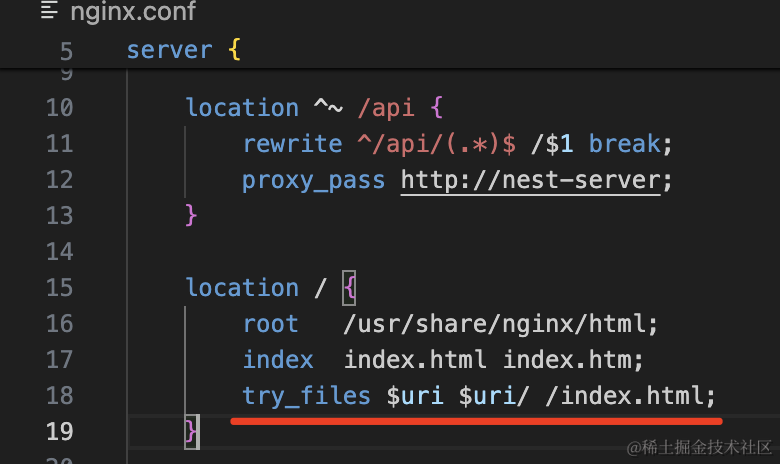Select line number 15 in the gutter

coord(59,288)
